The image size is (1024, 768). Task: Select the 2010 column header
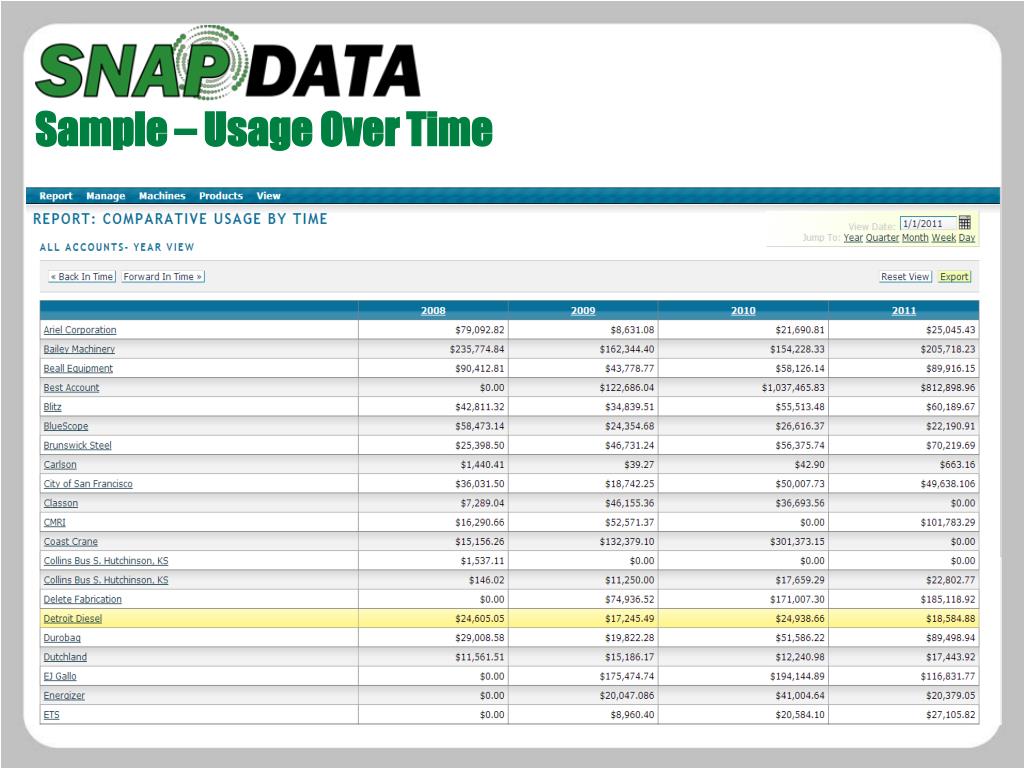point(743,311)
